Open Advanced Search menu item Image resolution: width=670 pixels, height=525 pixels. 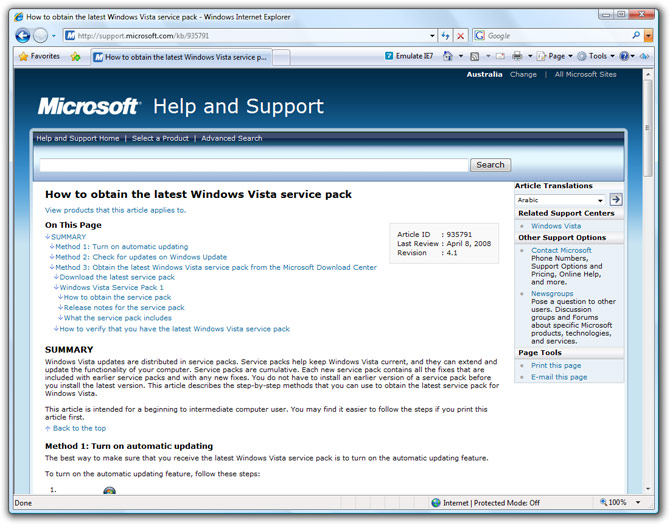(232, 138)
